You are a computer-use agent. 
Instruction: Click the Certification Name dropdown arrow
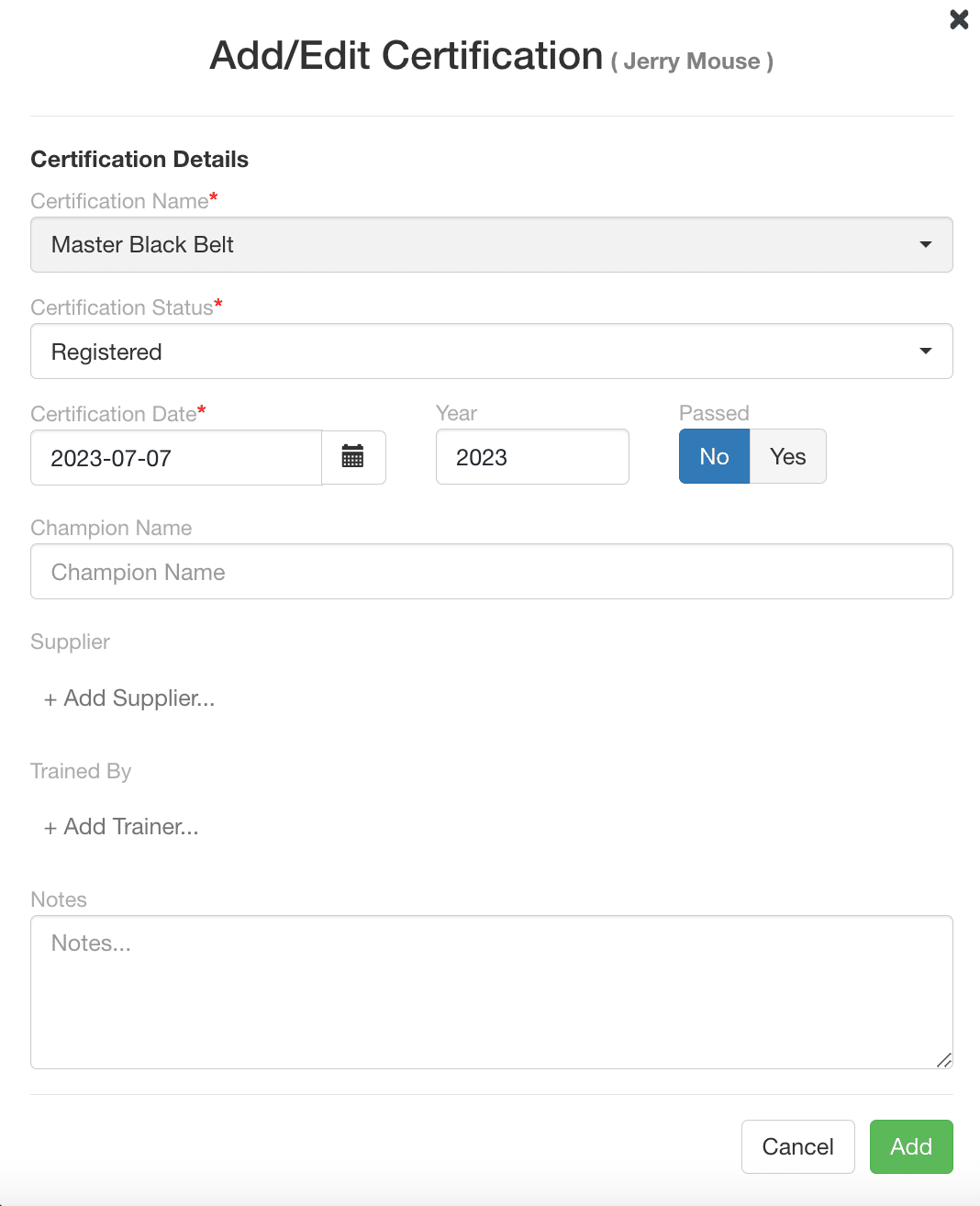tap(926, 245)
